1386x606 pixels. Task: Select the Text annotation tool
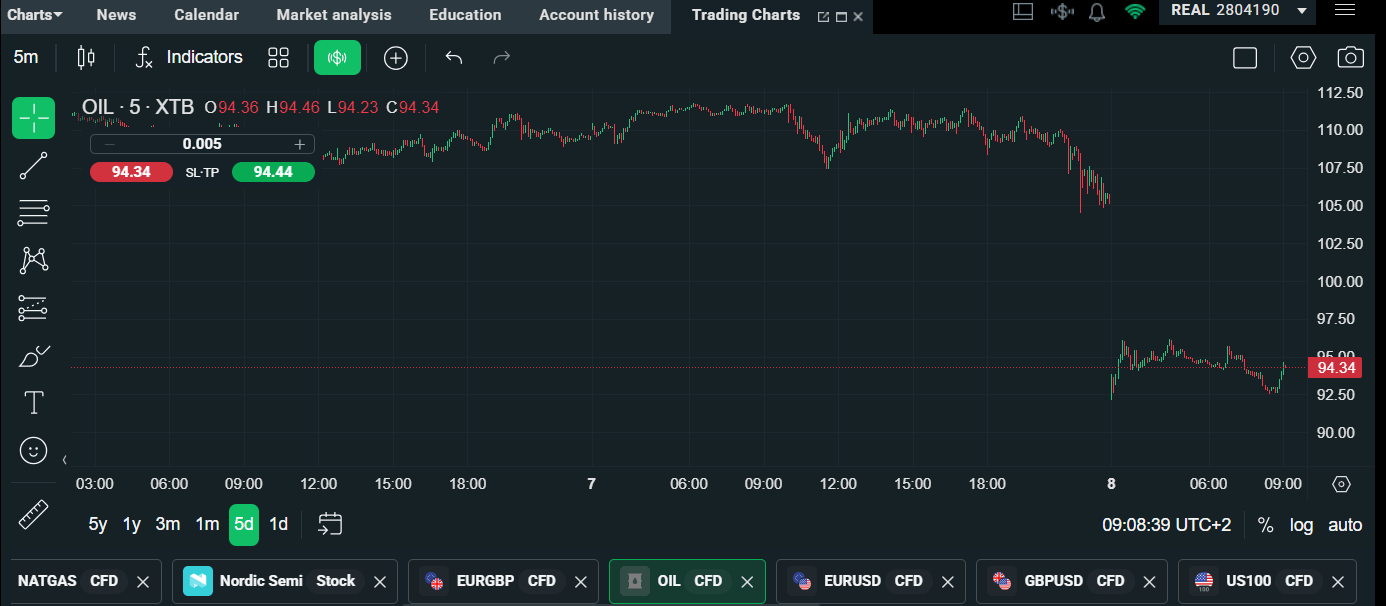33,402
